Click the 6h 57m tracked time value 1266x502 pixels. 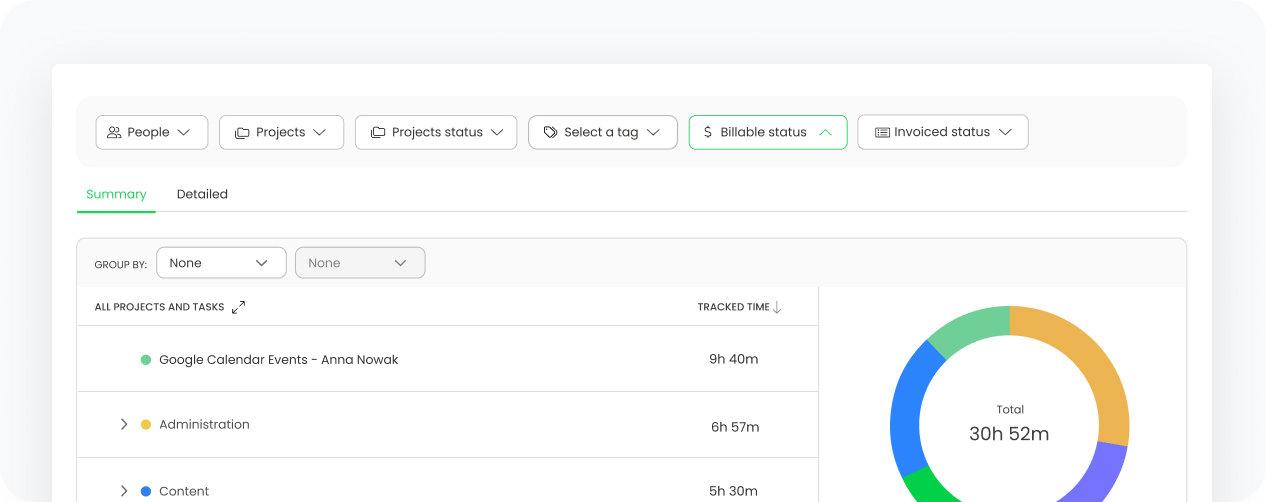pyautogui.click(x=735, y=427)
